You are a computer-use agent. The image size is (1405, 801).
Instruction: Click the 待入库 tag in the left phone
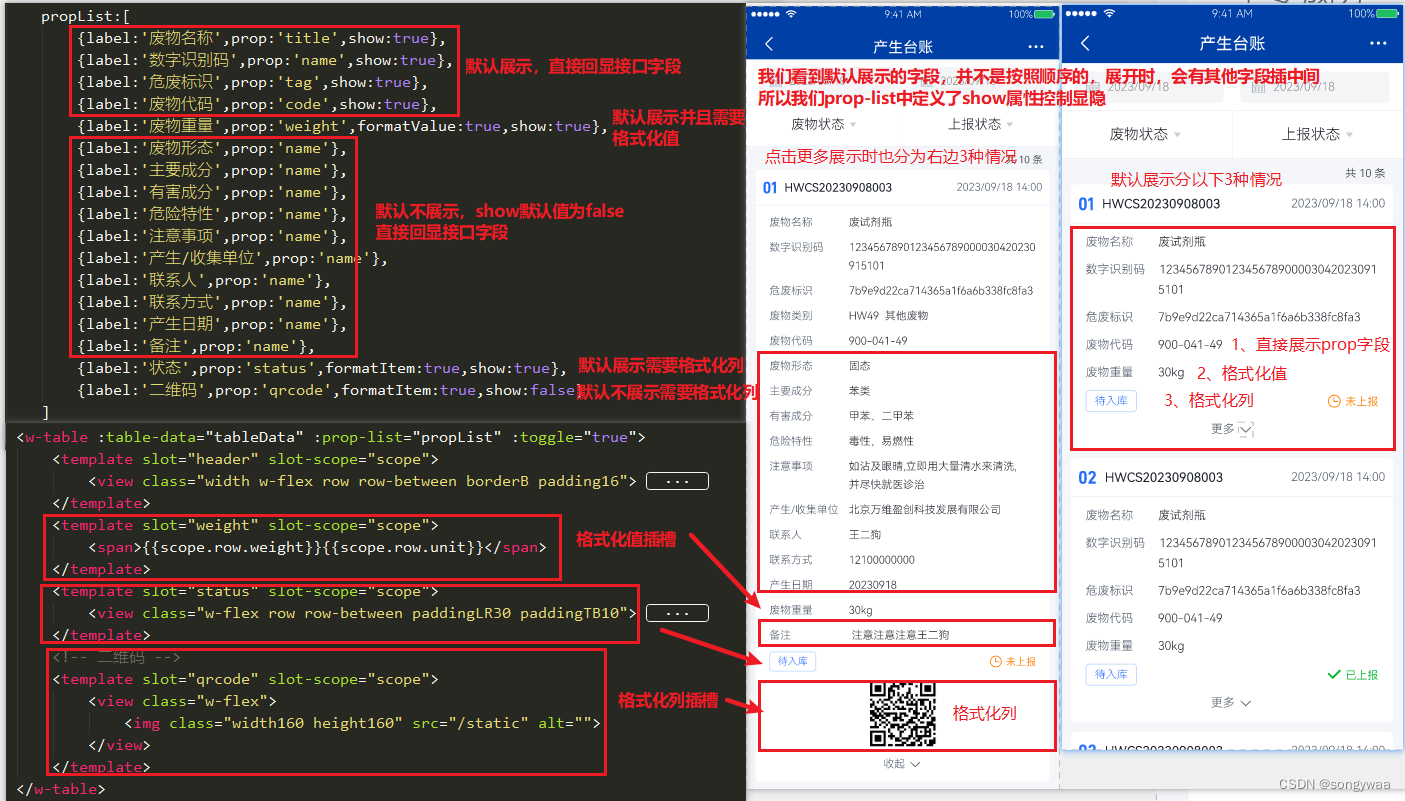[793, 661]
